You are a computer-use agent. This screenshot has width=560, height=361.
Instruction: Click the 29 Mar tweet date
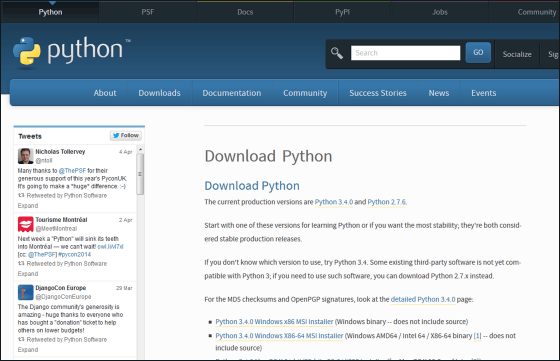[124, 288]
